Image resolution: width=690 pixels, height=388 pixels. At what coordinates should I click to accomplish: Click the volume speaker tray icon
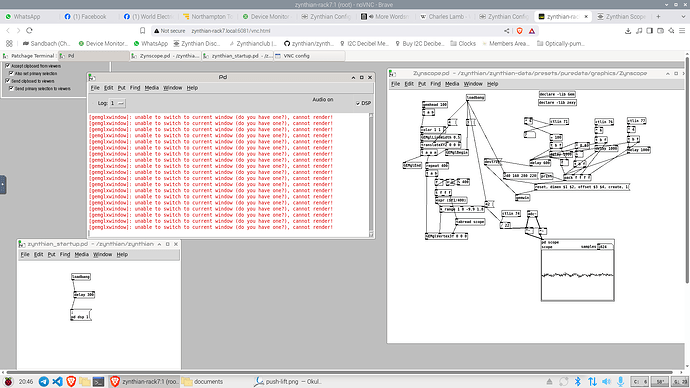[606, 381]
